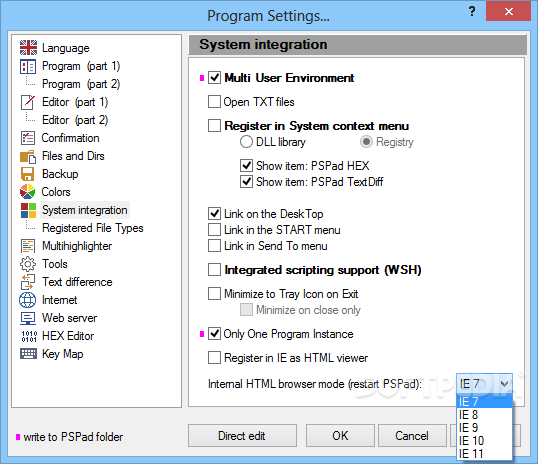
Task: Enable Register in System context menu
Action: click(x=214, y=126)
